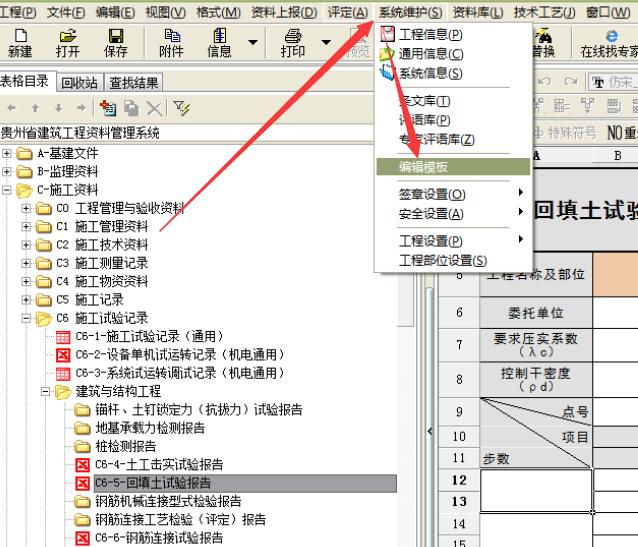Open the 安全设置(A) submenu

(453, 213)
